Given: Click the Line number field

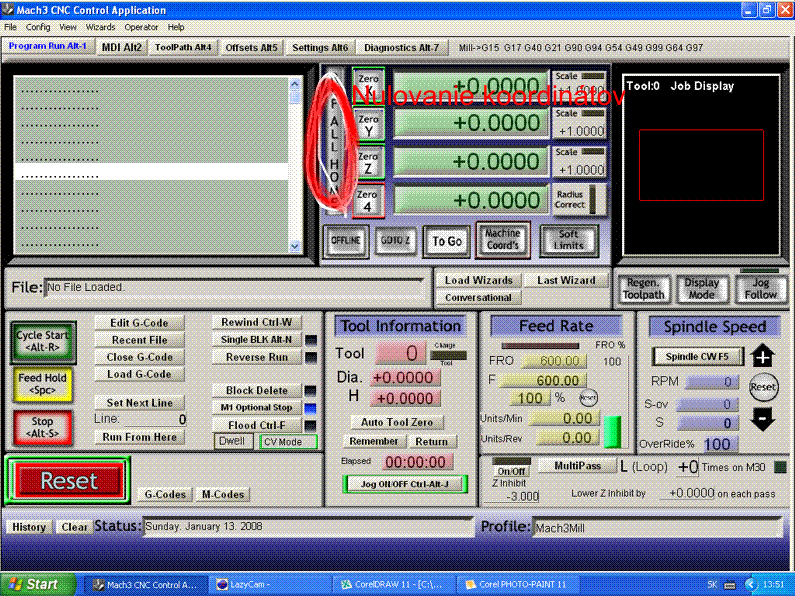Looking at the screenshot, I should (x=155, y=420).
